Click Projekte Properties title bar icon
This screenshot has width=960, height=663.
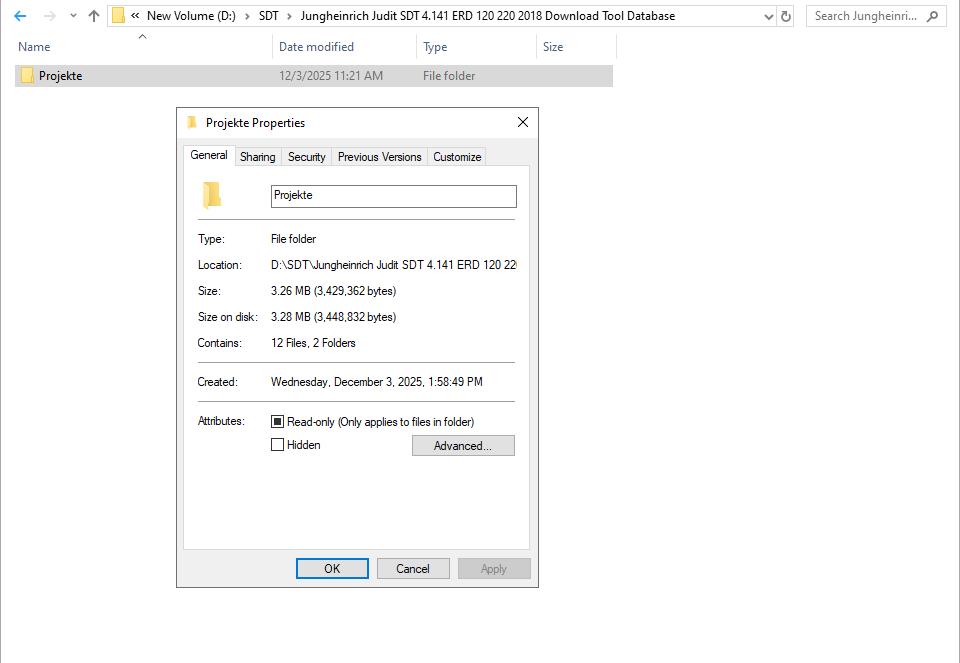[x=192, y=122]
